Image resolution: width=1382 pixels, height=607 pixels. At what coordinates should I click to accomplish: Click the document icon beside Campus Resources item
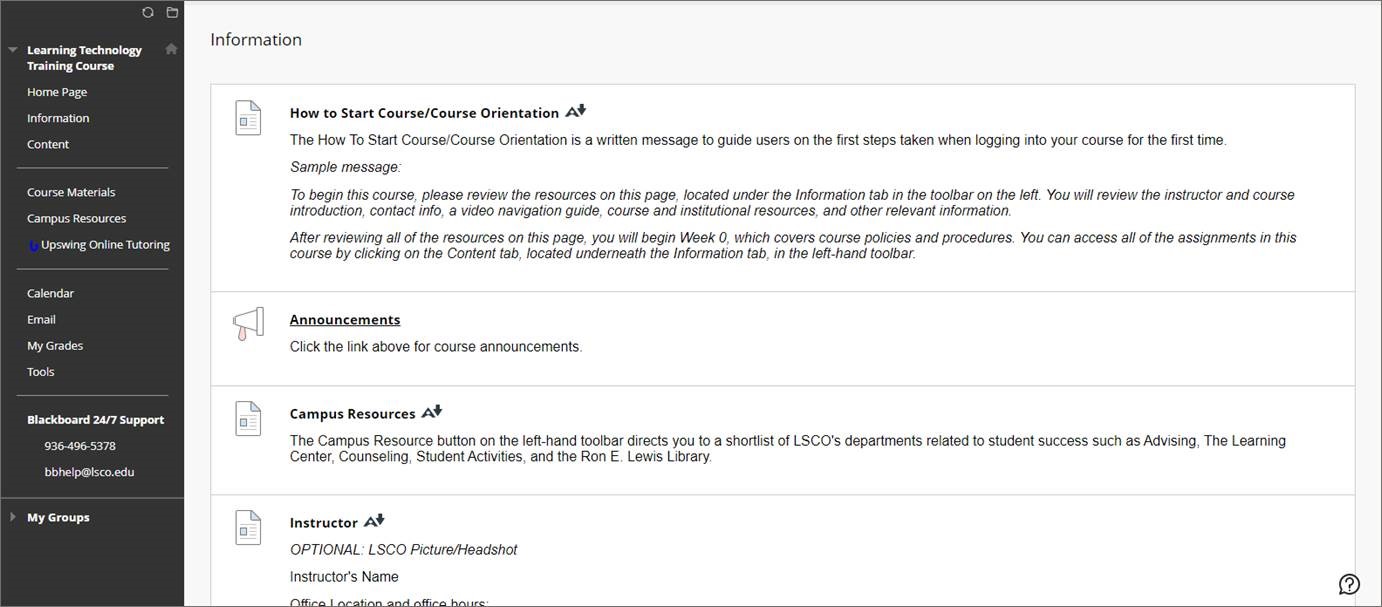point(248,419)
